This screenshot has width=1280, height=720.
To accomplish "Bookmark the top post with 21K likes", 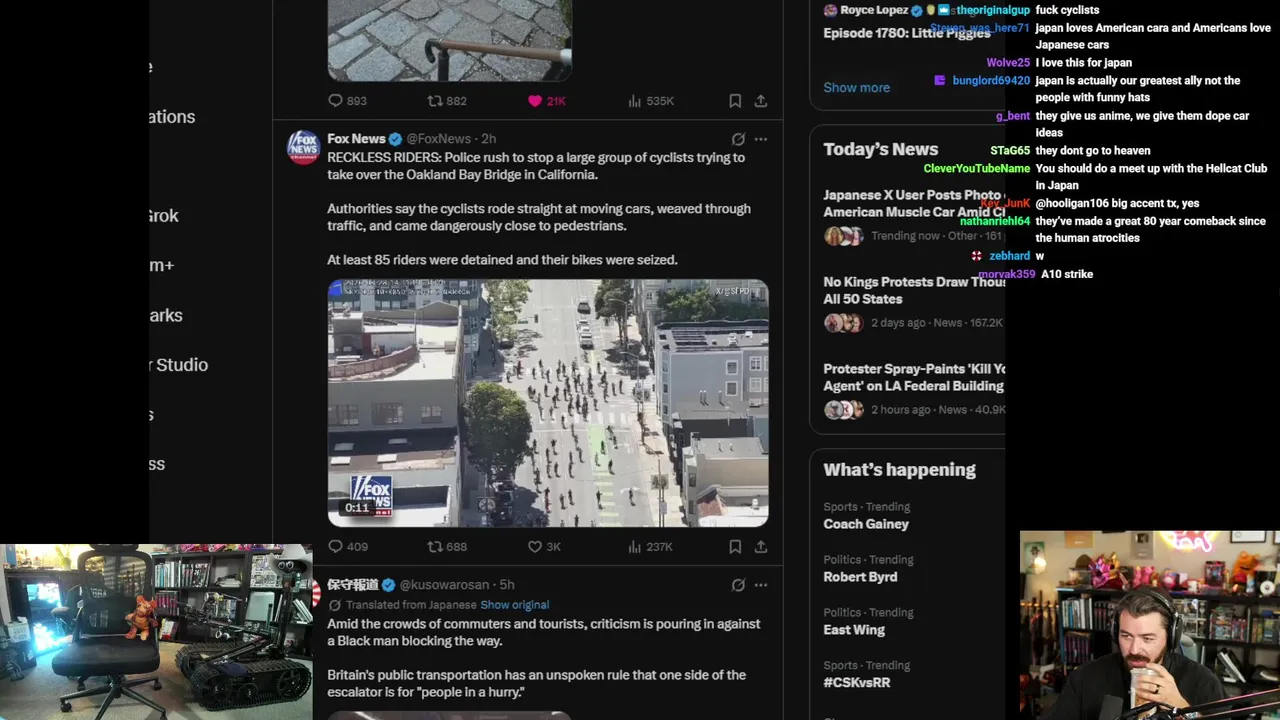I will point(735,101).
